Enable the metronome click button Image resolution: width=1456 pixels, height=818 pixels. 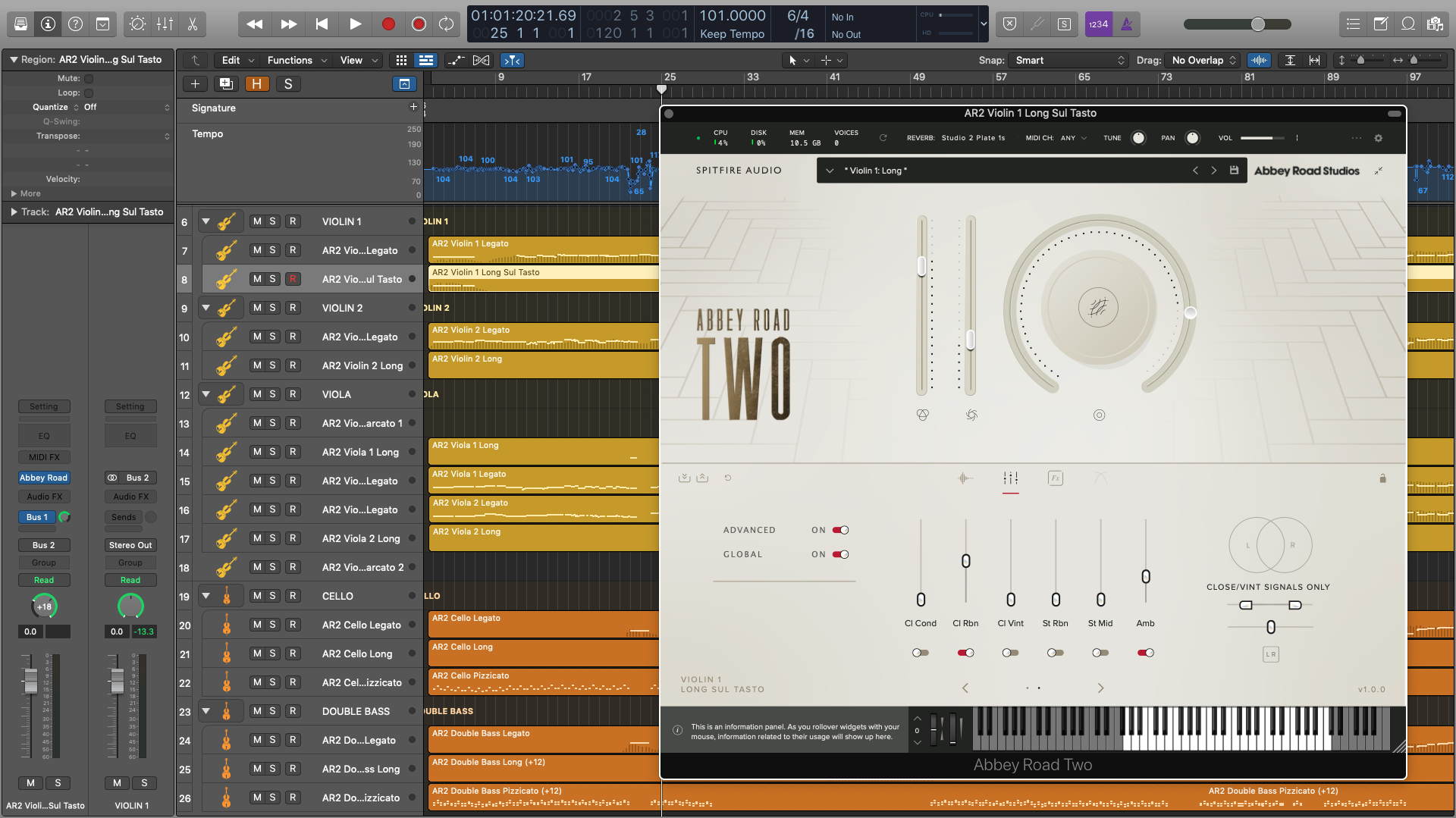pos(1127,24)
